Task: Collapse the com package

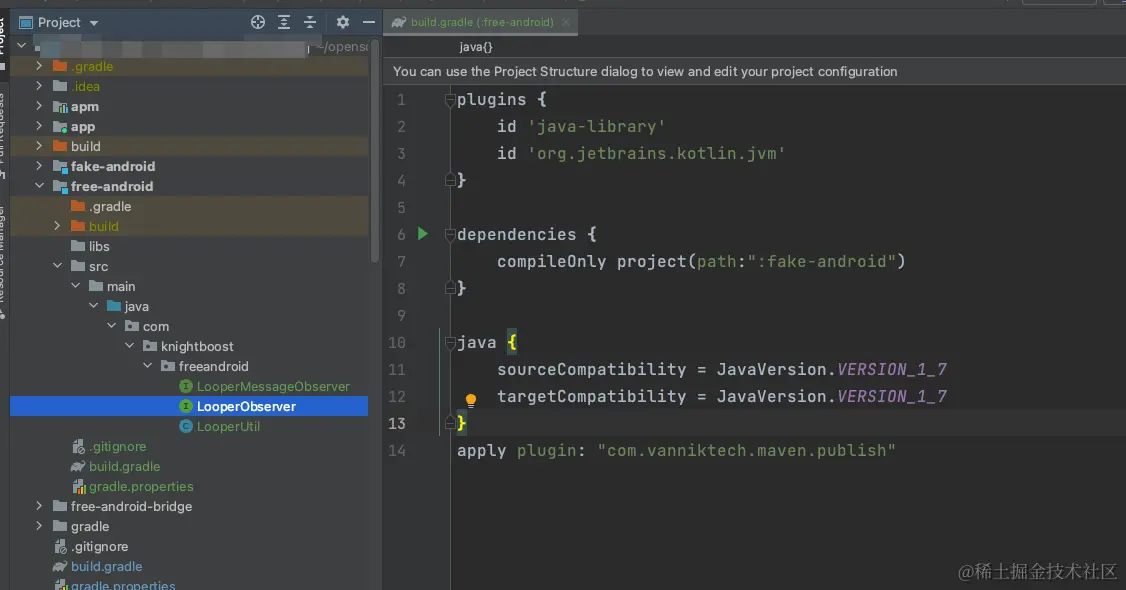Action: point(111,326)
